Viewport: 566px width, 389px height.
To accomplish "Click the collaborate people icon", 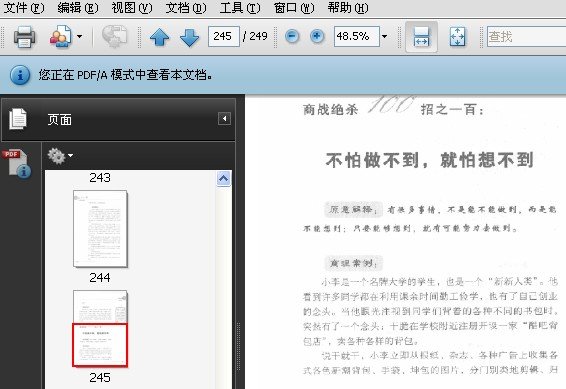I will coord(60,36).
